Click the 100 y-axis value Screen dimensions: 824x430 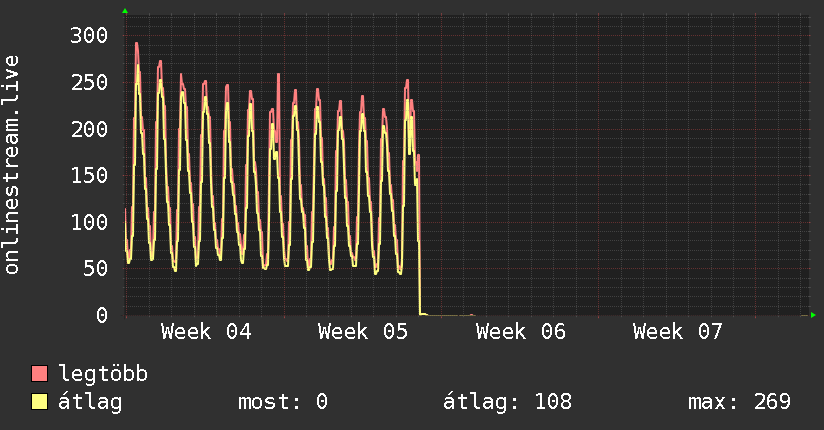(x=89, y=222)
